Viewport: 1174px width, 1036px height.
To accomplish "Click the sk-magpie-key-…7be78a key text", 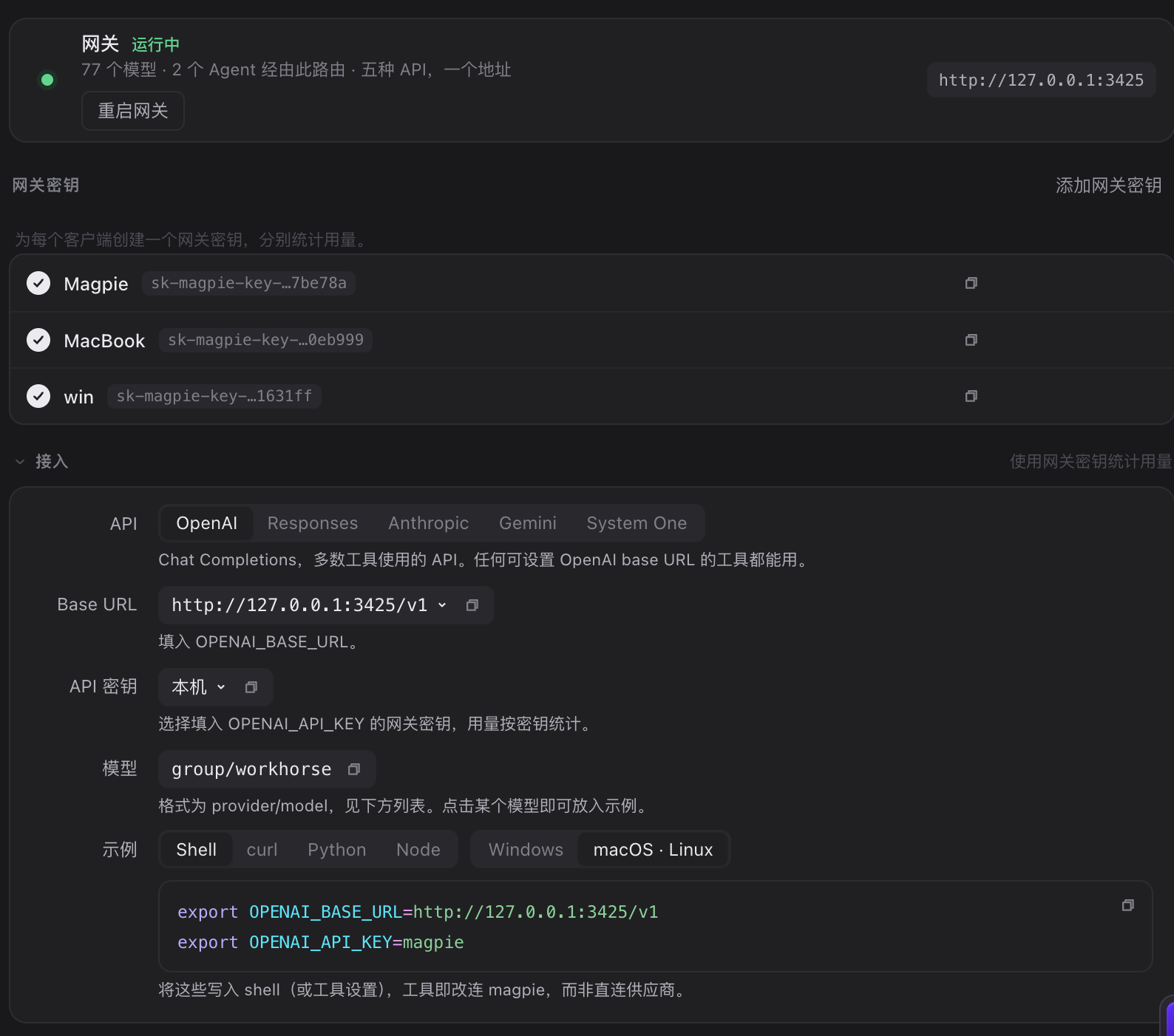I will [248, 283].
